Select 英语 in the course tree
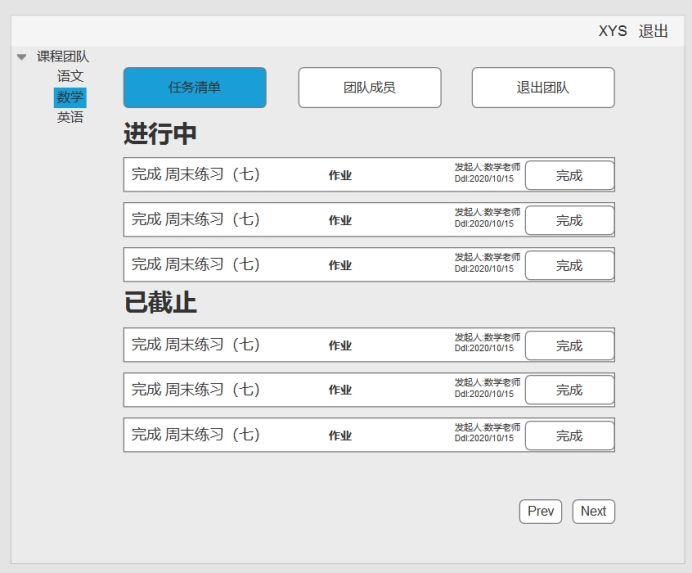 click(x=70, y=117)
